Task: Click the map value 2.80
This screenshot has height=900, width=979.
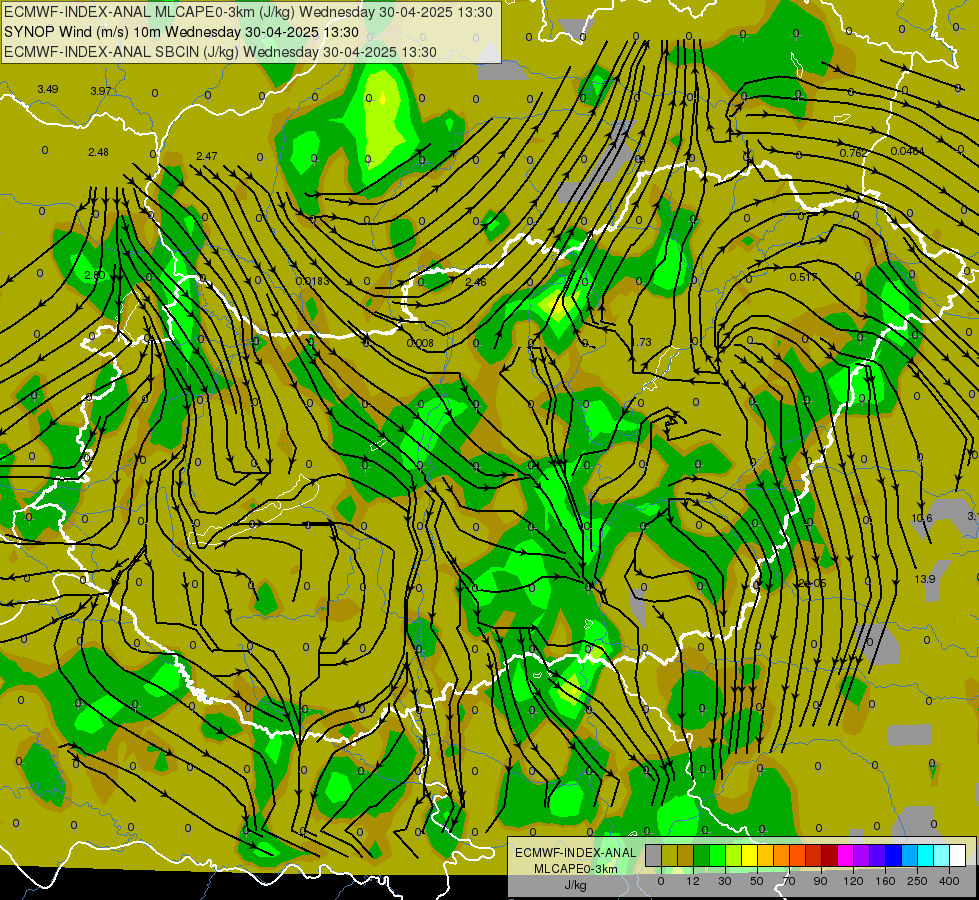Action: point(94,275)
